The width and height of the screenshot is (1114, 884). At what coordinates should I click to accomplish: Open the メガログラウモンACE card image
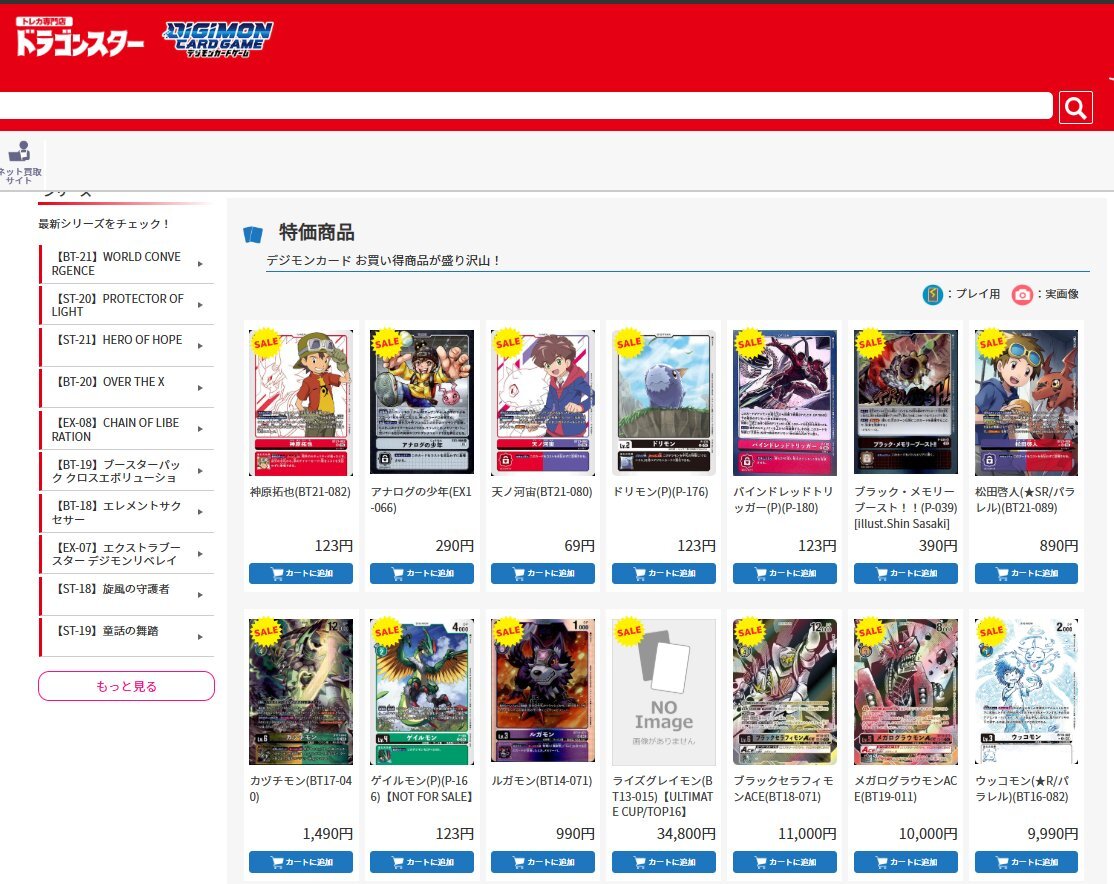pyautogui.click(x=906, y=691)
